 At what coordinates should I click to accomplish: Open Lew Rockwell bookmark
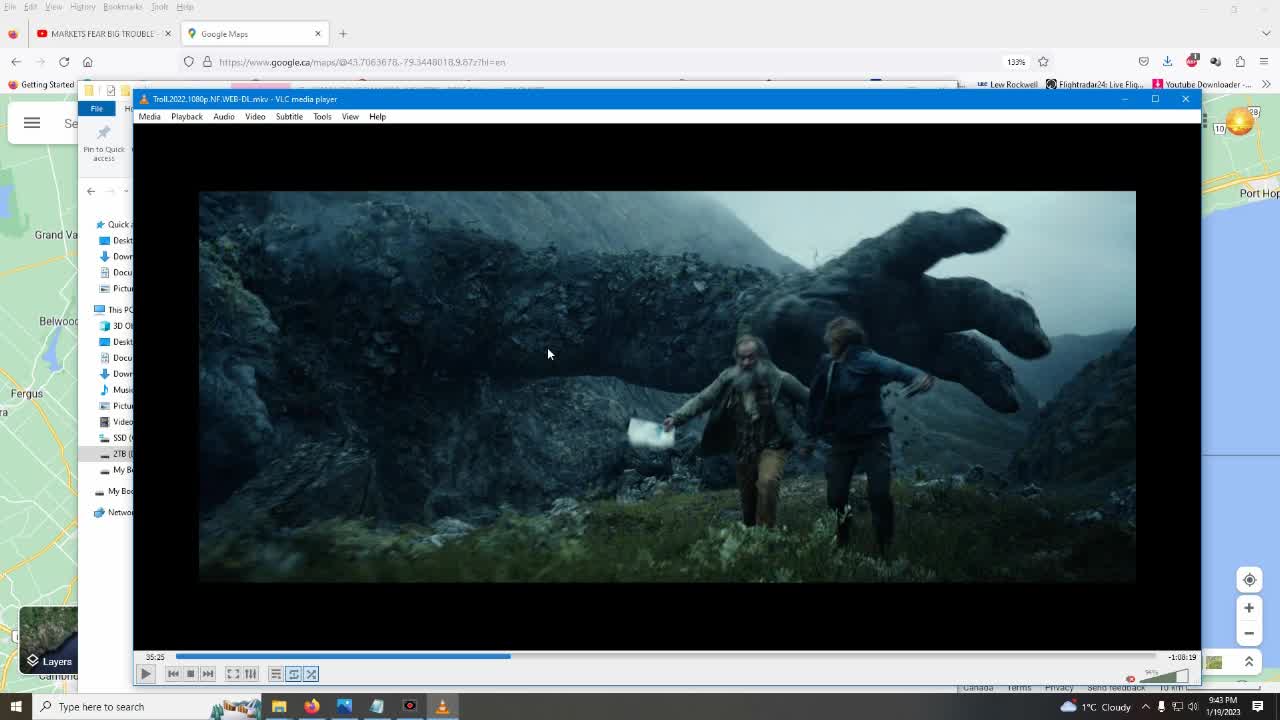1008,84
